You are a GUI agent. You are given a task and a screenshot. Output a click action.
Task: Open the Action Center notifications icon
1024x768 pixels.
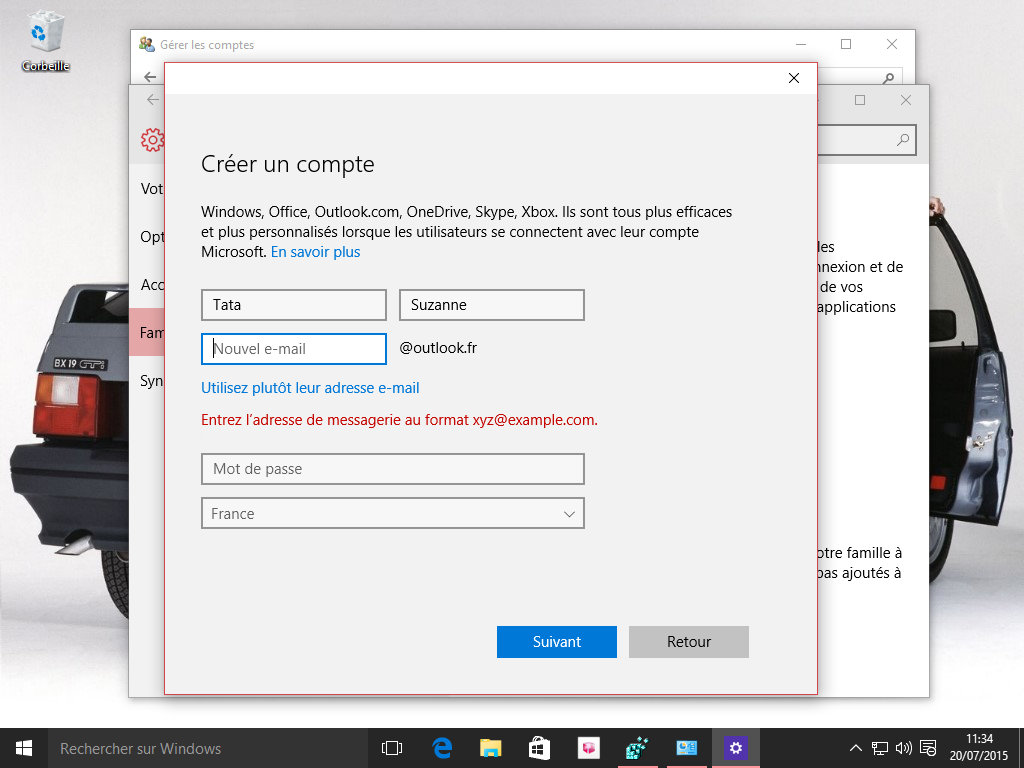pos(928,748)
